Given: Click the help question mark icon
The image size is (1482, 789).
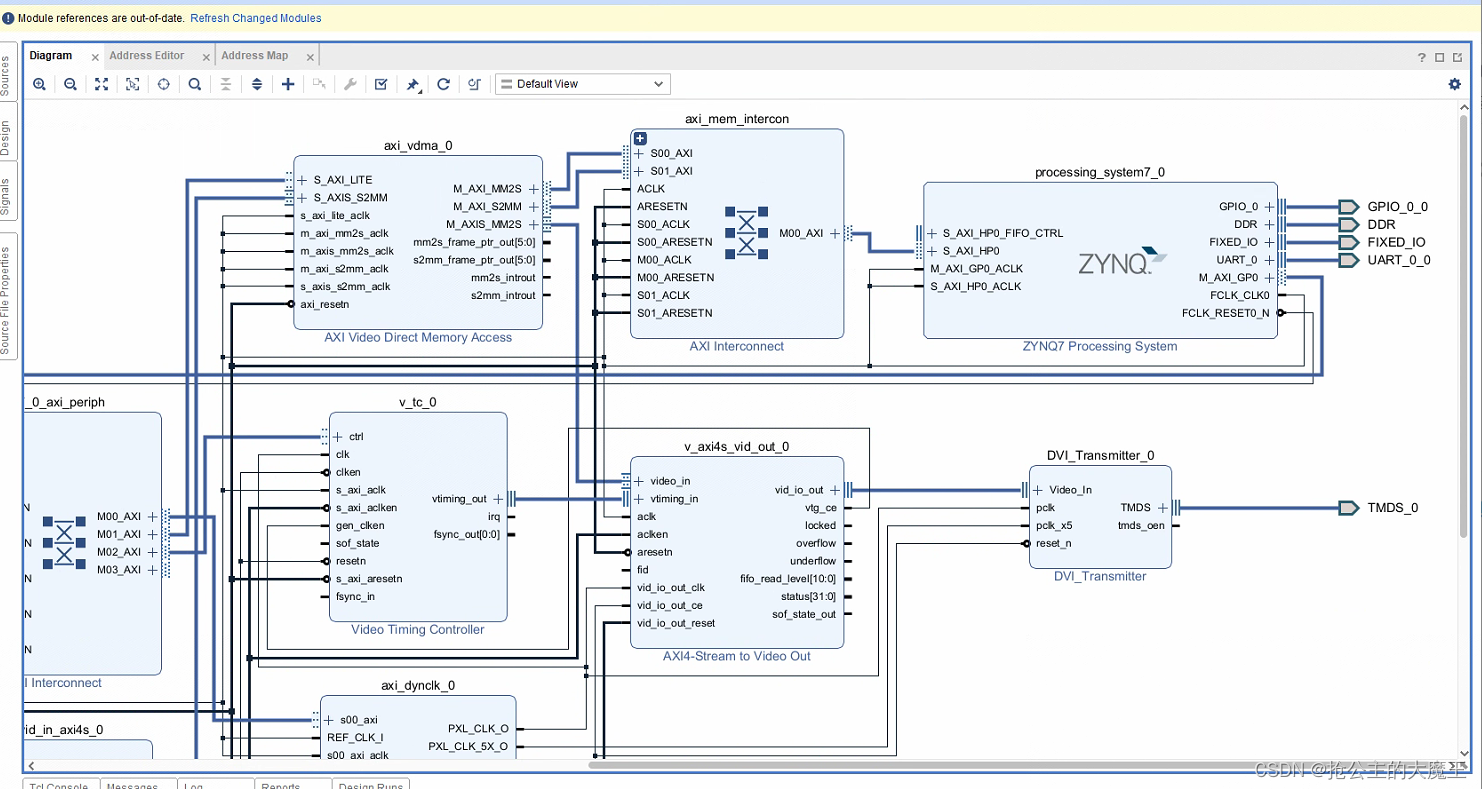Looking at the screenshot, I should tap(1422, 57).
